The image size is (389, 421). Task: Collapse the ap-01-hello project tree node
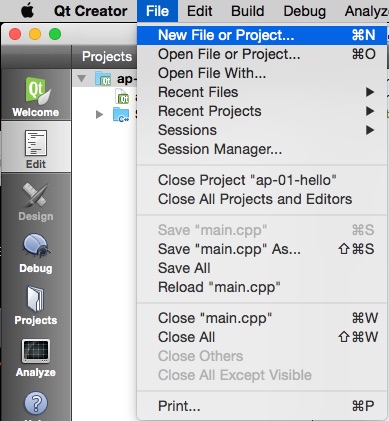pos(81,79)
